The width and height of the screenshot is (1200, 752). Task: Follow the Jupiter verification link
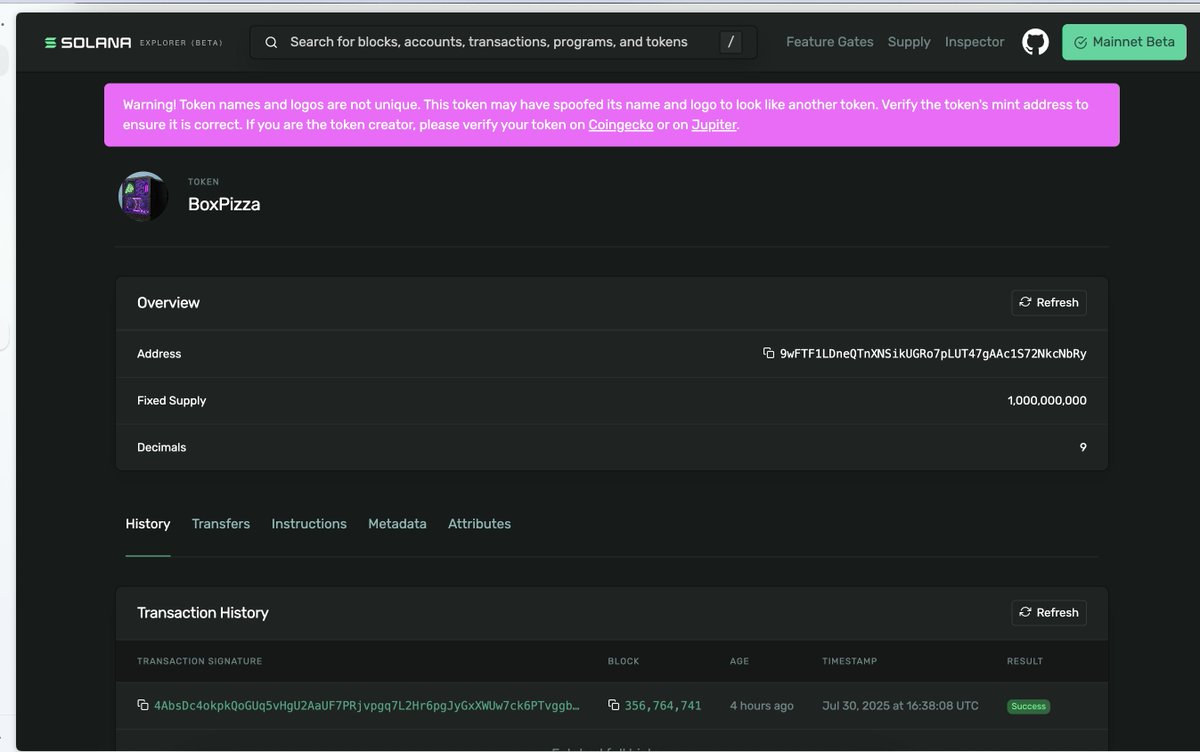pyautogui.click(x=714, y=125)
